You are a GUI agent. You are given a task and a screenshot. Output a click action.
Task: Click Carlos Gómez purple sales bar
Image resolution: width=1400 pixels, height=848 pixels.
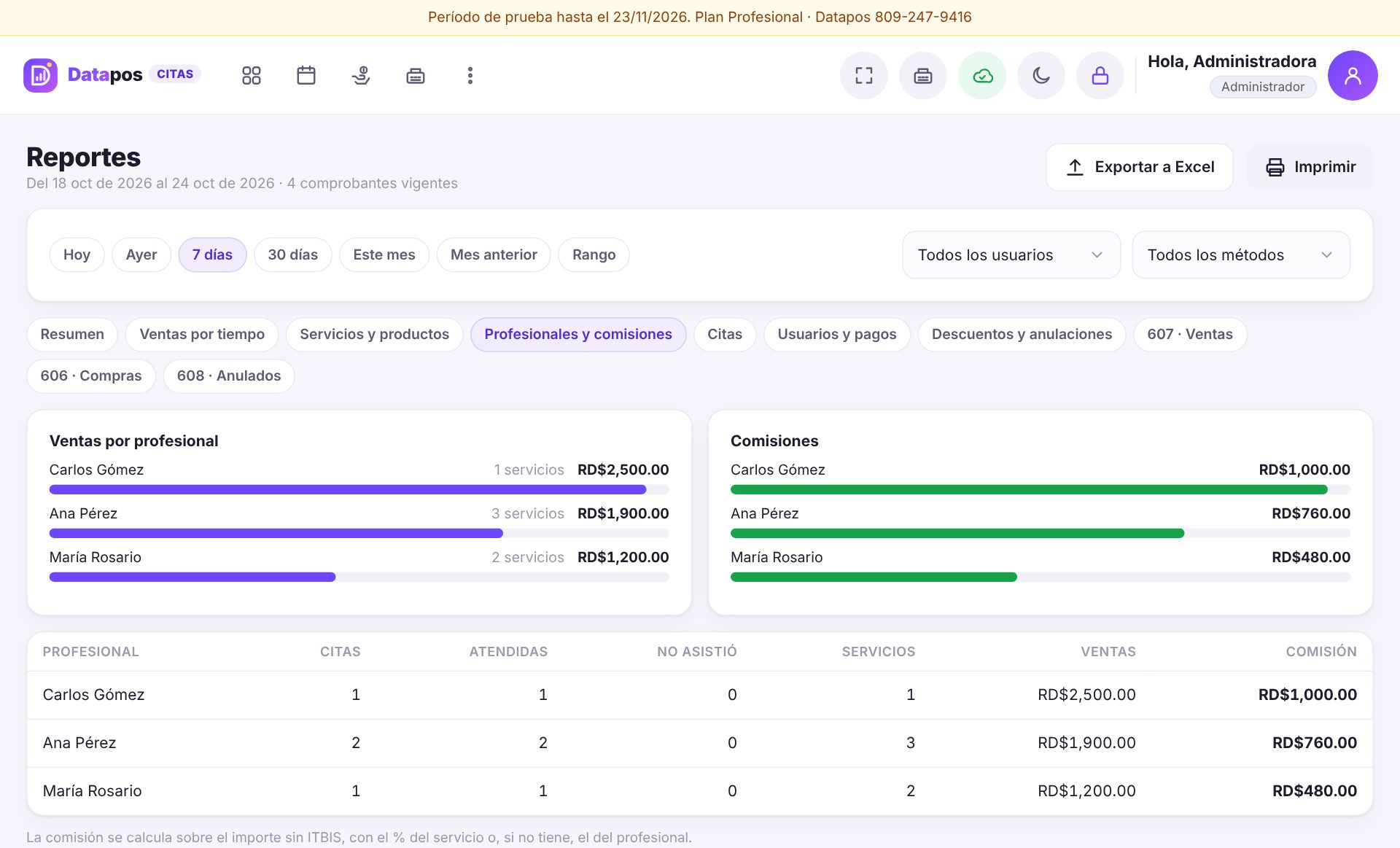pos(348,490)
